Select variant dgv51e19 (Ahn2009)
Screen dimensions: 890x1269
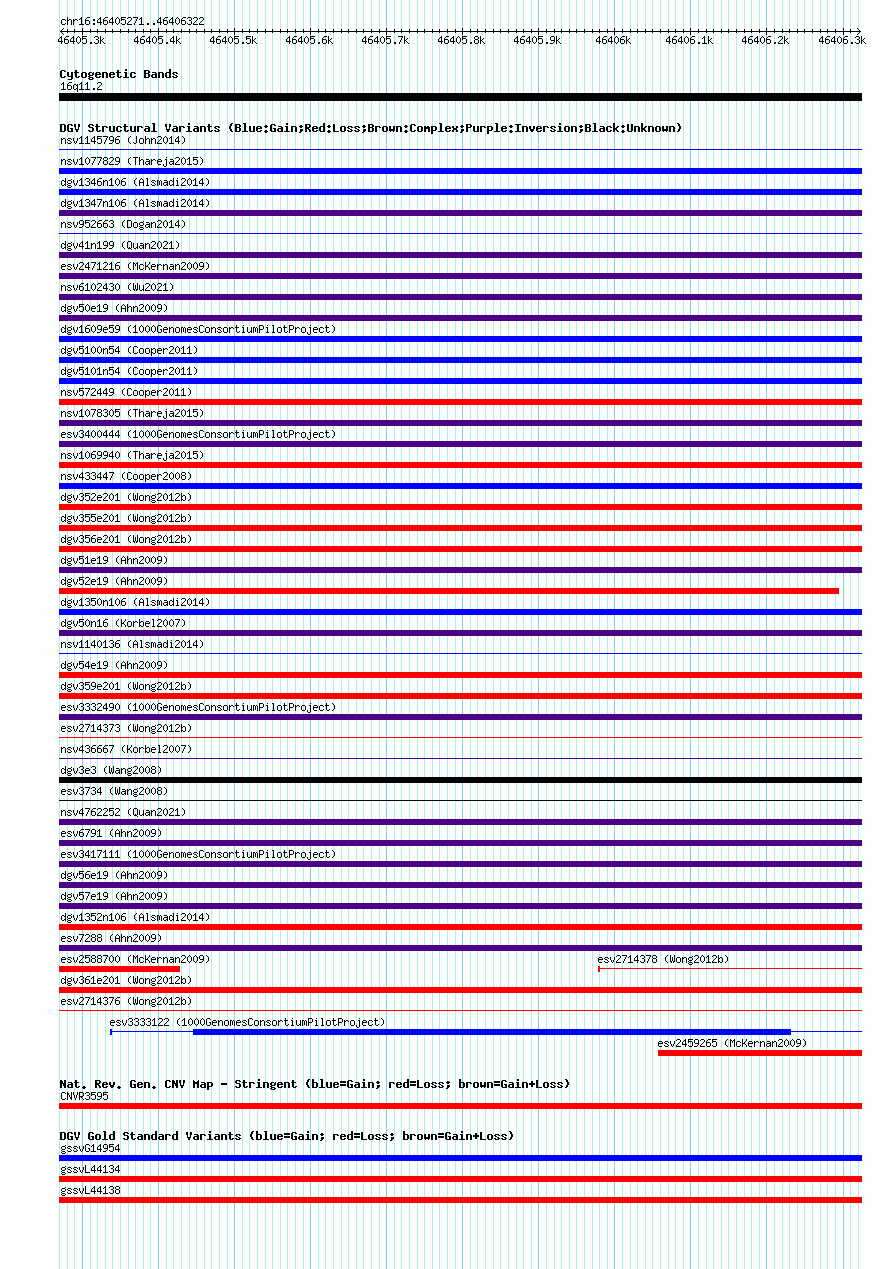(114, 560)
